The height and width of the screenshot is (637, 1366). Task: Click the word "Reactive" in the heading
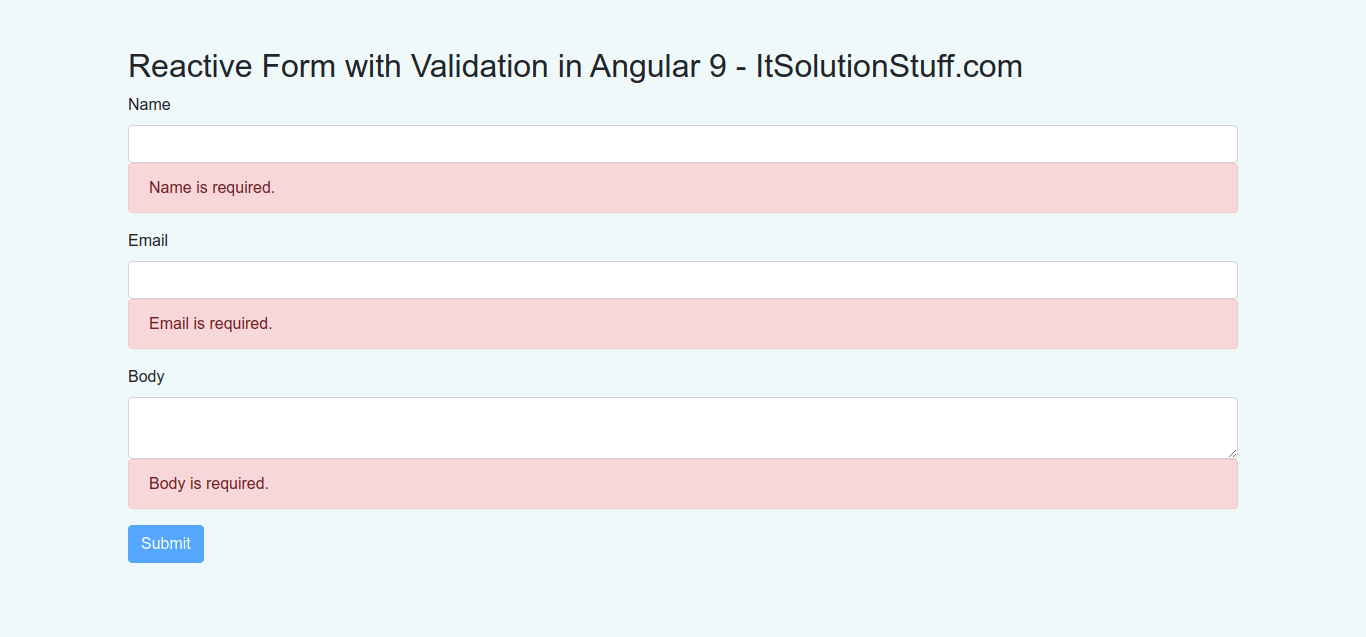191,67
